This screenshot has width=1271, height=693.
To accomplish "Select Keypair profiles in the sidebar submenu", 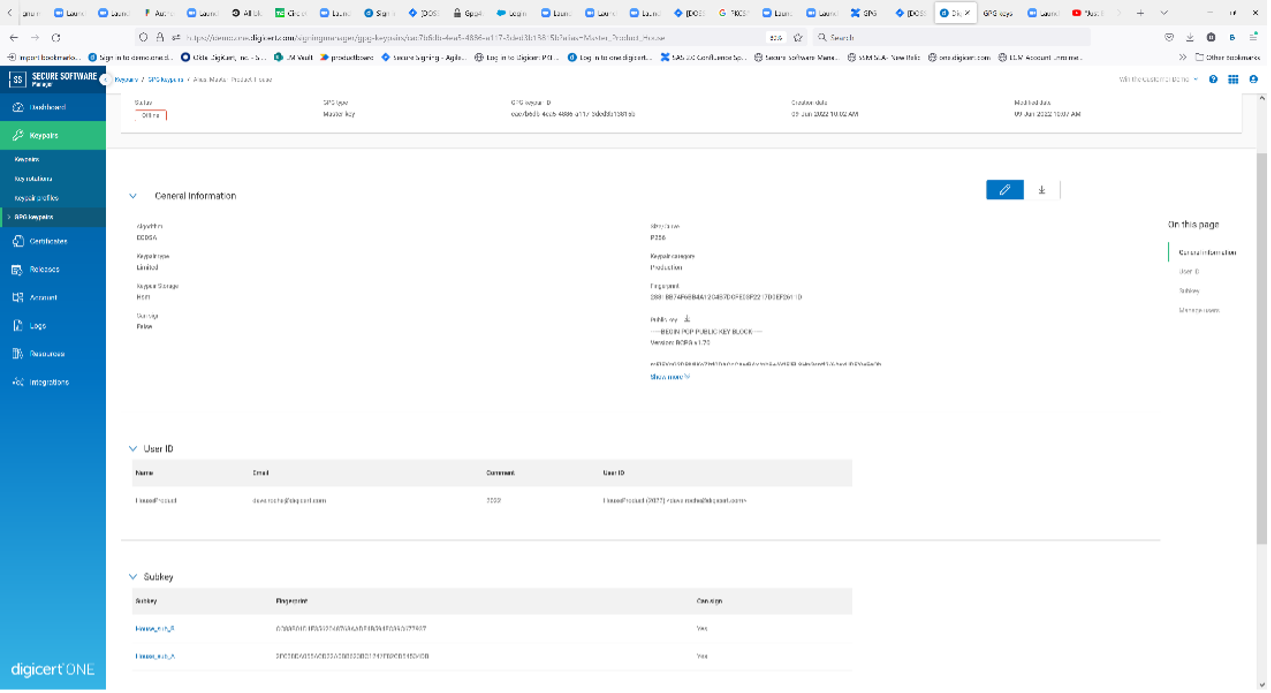I will tap(36, 198).
